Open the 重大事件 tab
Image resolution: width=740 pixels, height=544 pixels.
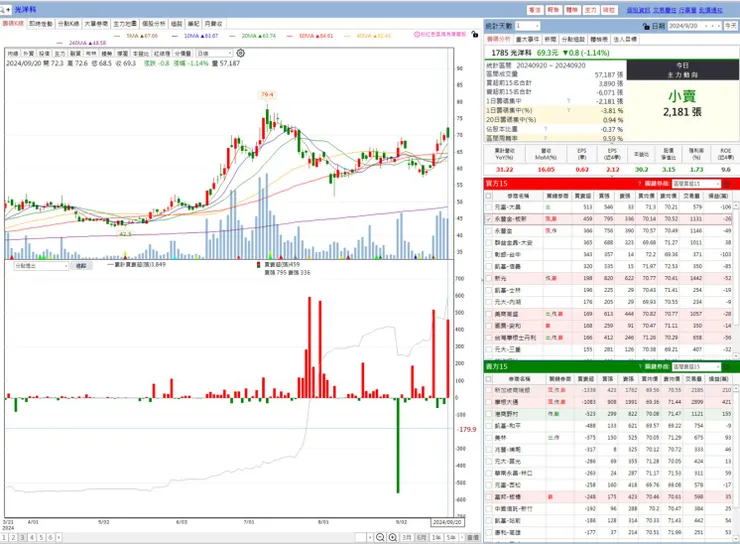(x=527, y=39)
